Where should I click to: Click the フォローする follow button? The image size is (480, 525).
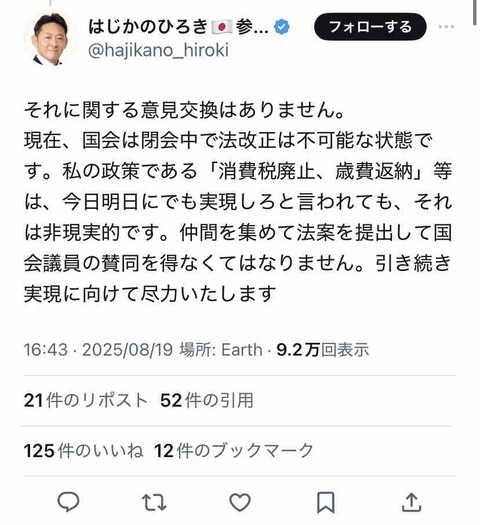coord(370,27)
